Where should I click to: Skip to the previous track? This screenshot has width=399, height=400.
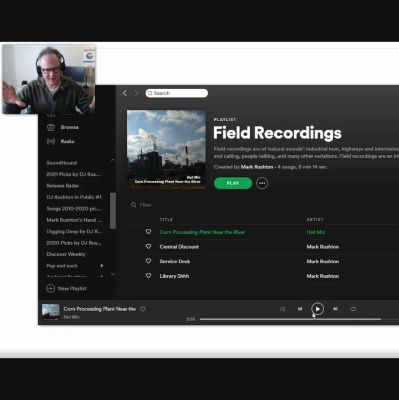tap(300, 309)
